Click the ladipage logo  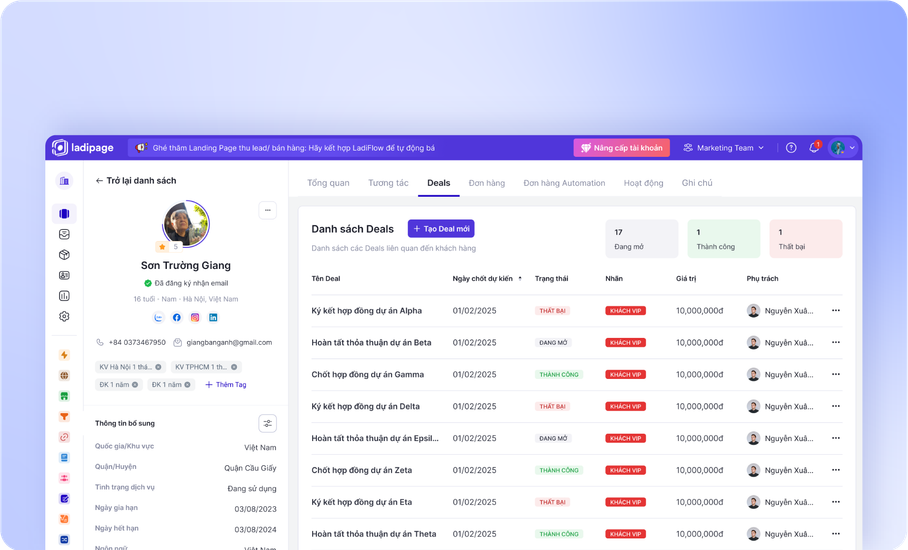(83, 148)
